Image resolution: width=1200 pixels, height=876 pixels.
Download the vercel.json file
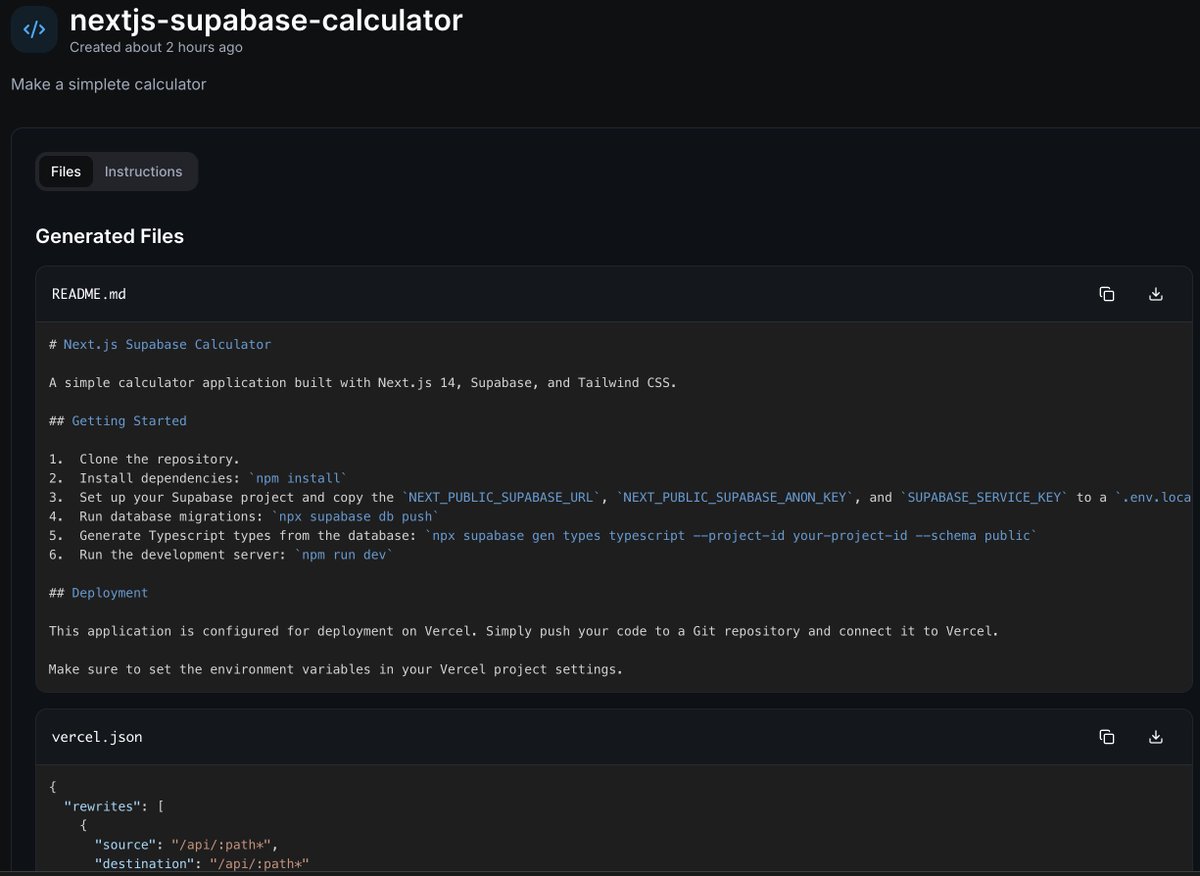[x=1155, y=737]
